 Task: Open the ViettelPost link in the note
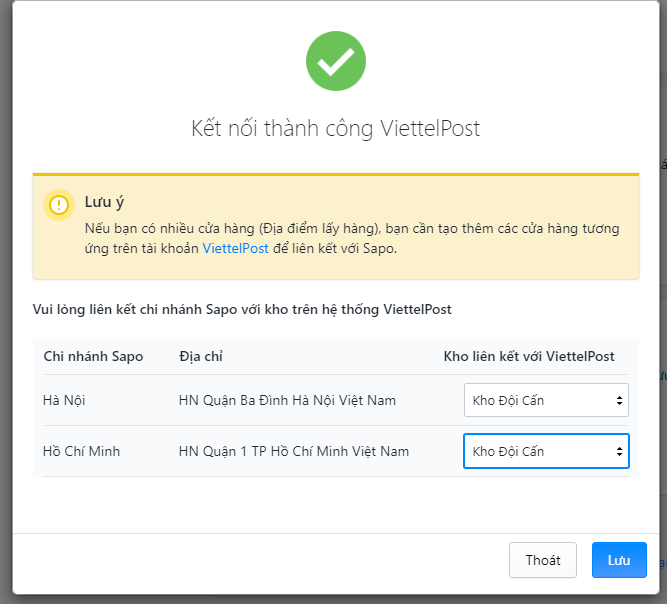(235, 248)
